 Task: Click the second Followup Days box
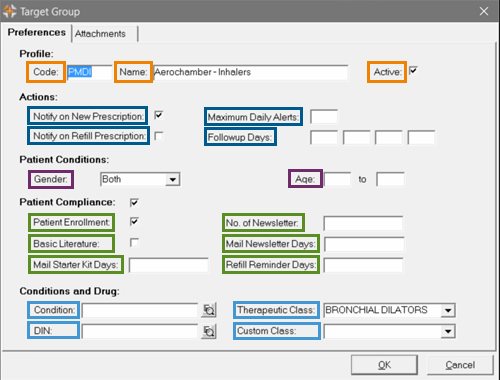[356, 137]
